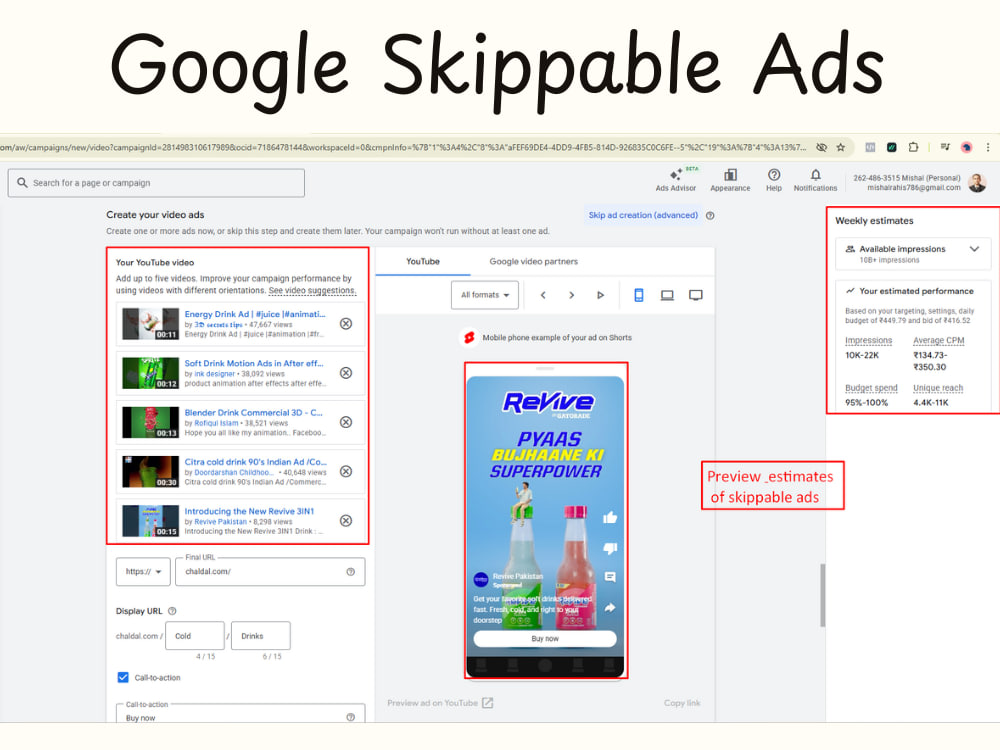Open the Soft Drink Motion Ads title link
The image size is (1000, 750).
[x=254, y=363]
